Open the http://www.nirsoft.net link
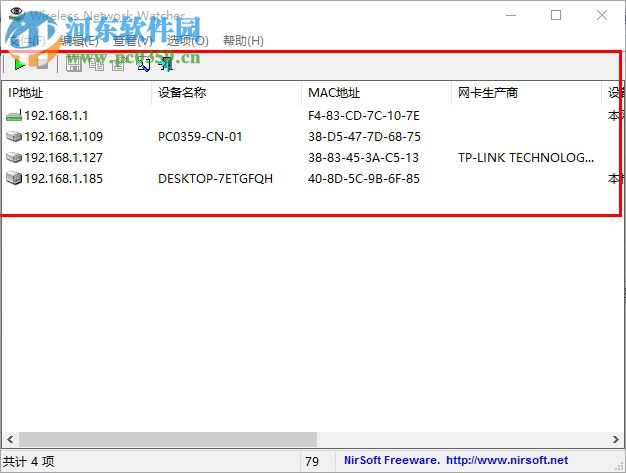Viewport: 626px width, 473px height. click(507, 460)
